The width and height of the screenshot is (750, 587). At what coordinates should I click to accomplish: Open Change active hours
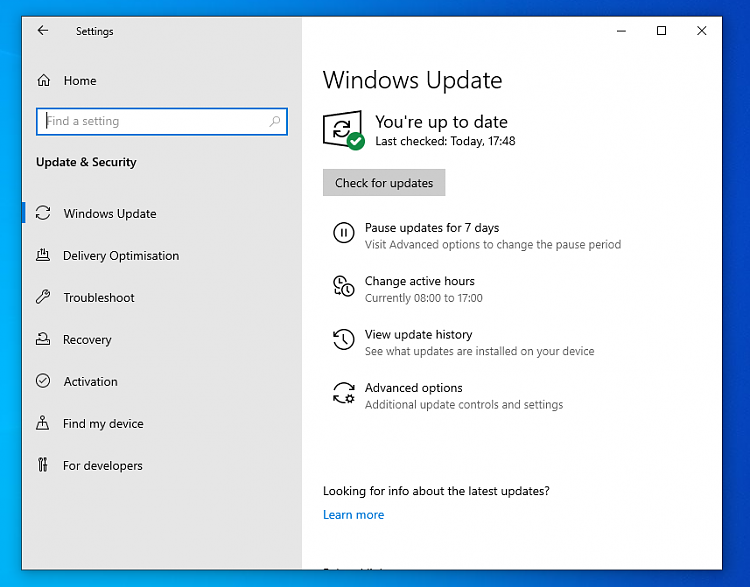pyautogui.click(x=420, y=281)
